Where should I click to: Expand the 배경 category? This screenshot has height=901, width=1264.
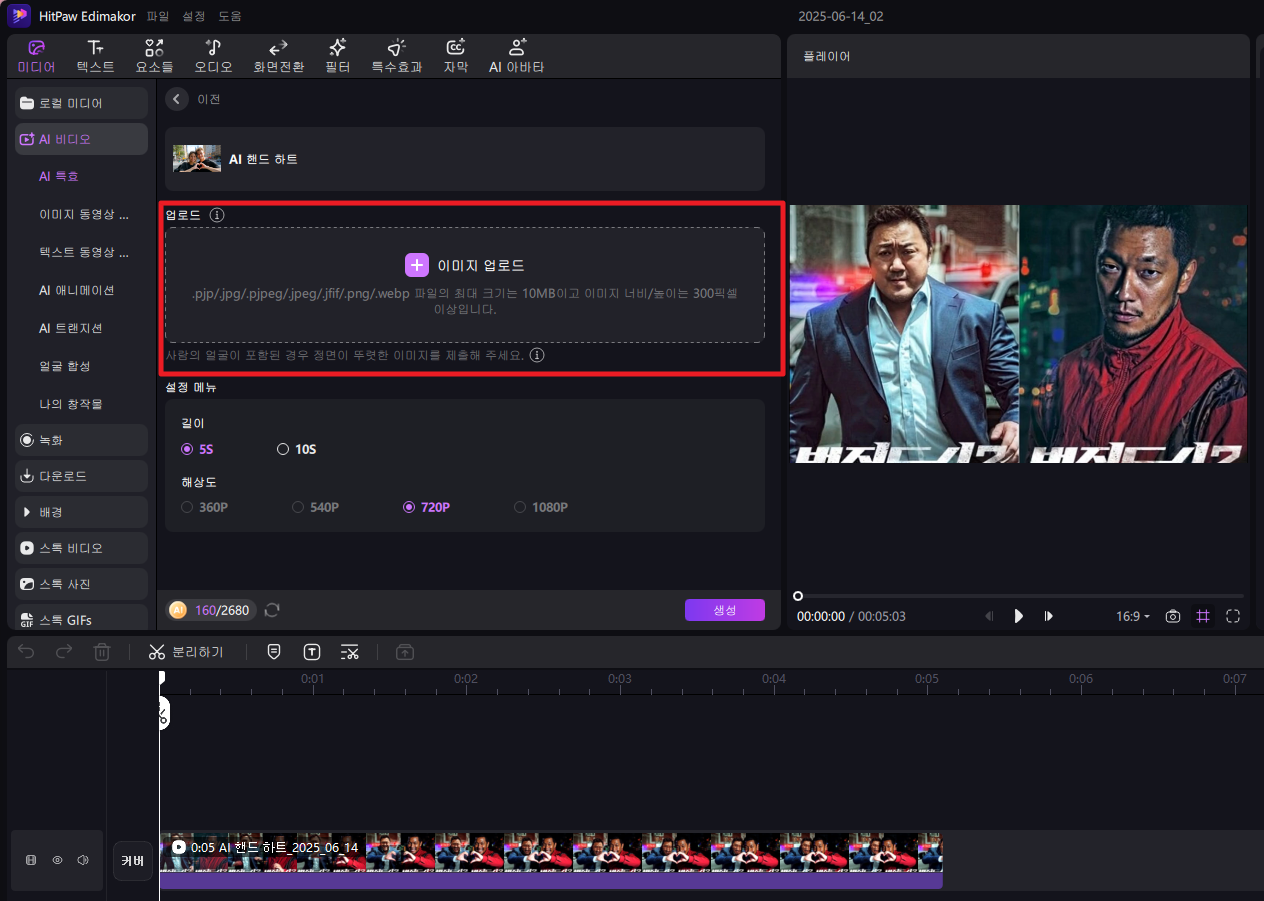tap(81, 512)
